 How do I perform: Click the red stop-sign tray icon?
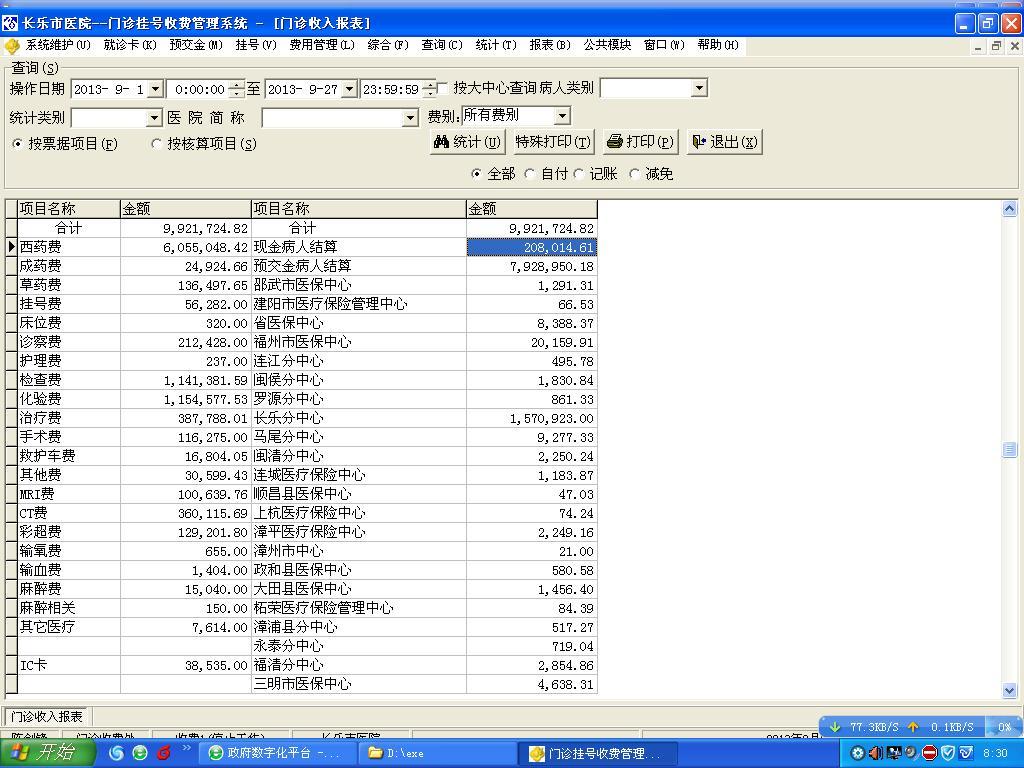coord(929,753)
